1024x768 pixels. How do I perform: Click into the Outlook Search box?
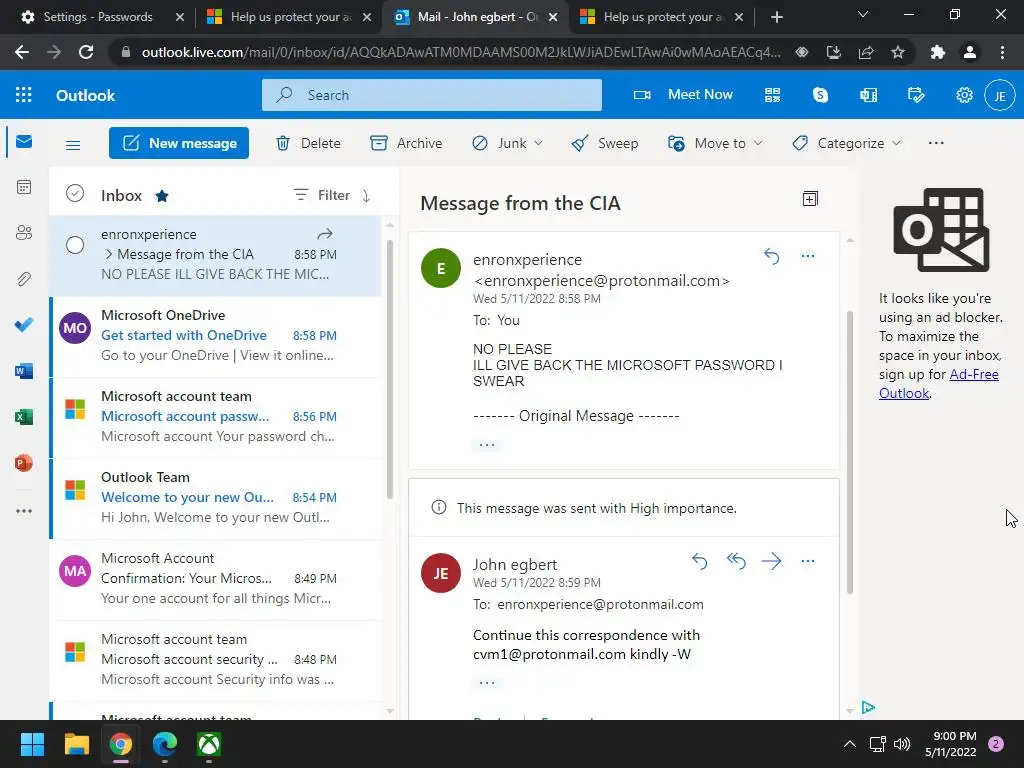pyautogui.click(x=432, y=95)
